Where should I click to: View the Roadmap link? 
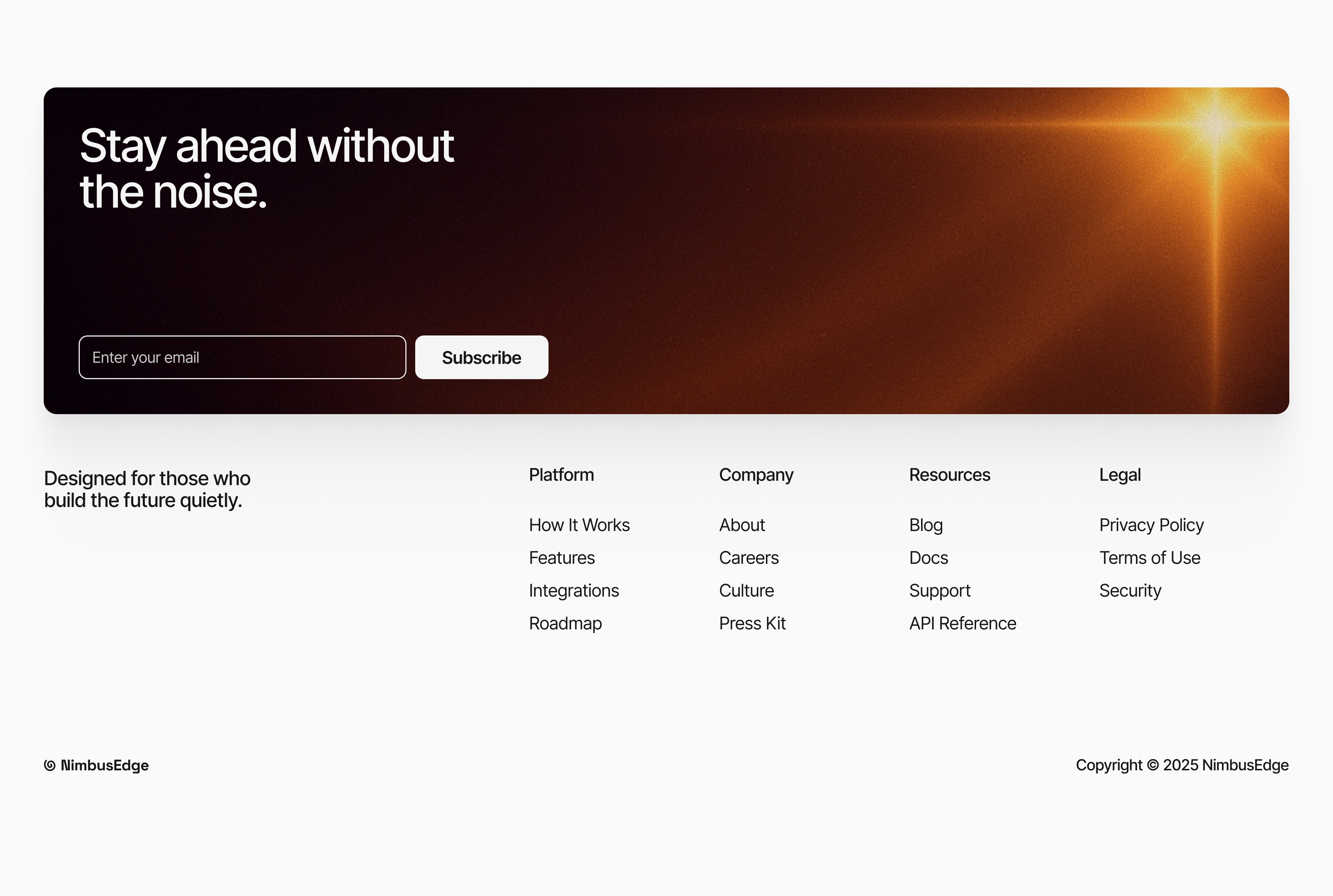[565, 624]
